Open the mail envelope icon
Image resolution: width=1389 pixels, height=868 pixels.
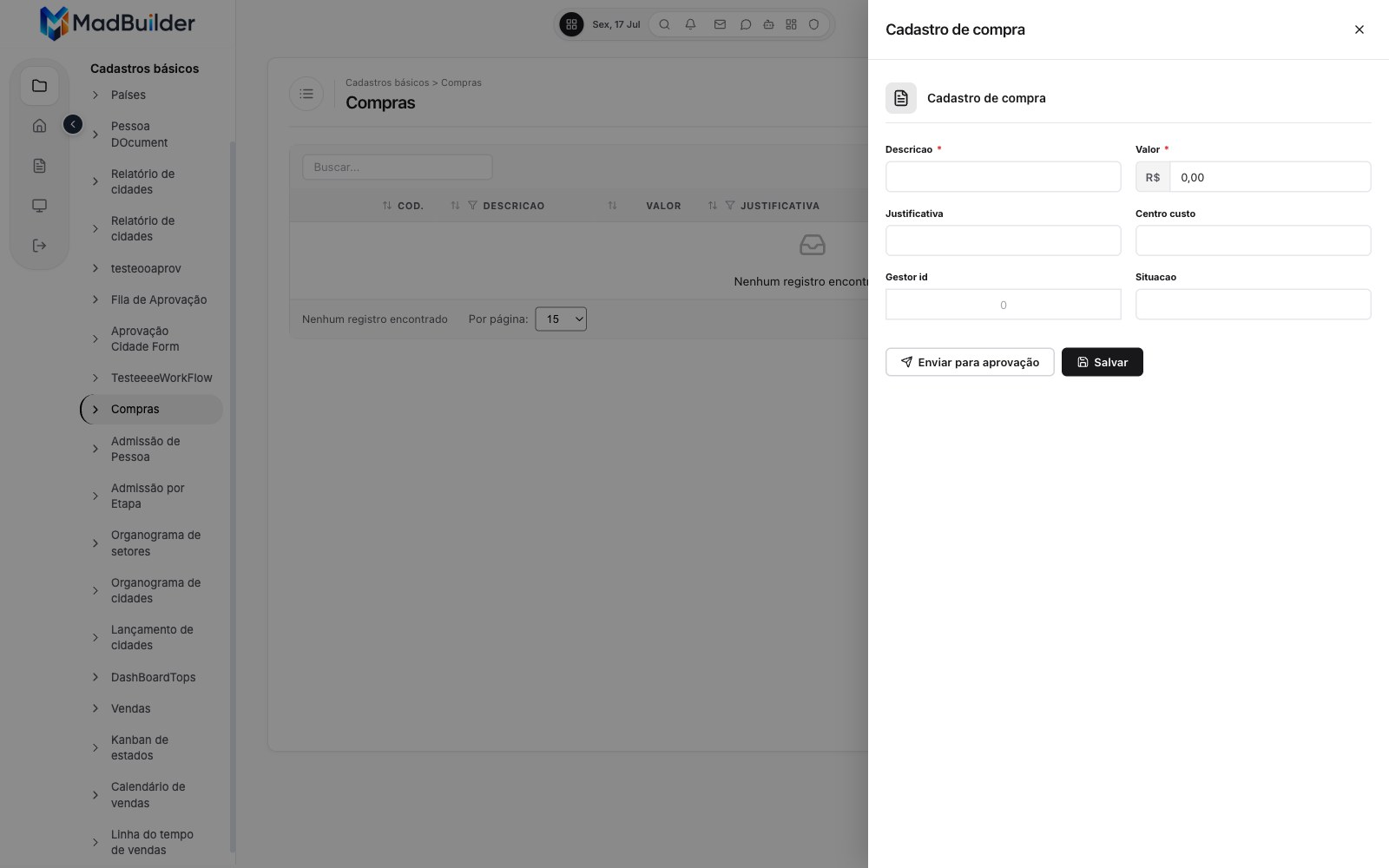(x=720, y=24)
